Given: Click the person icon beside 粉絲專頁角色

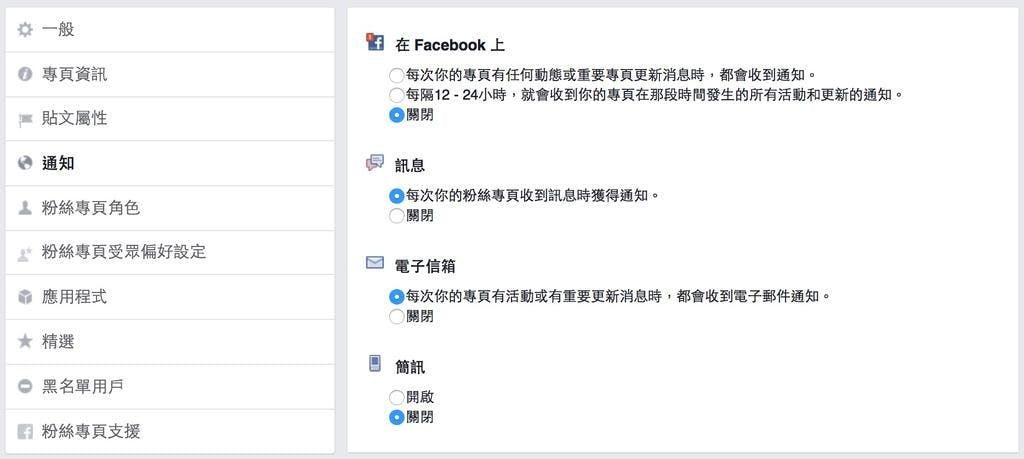Looking at the screenshot, I should [25, 208].
